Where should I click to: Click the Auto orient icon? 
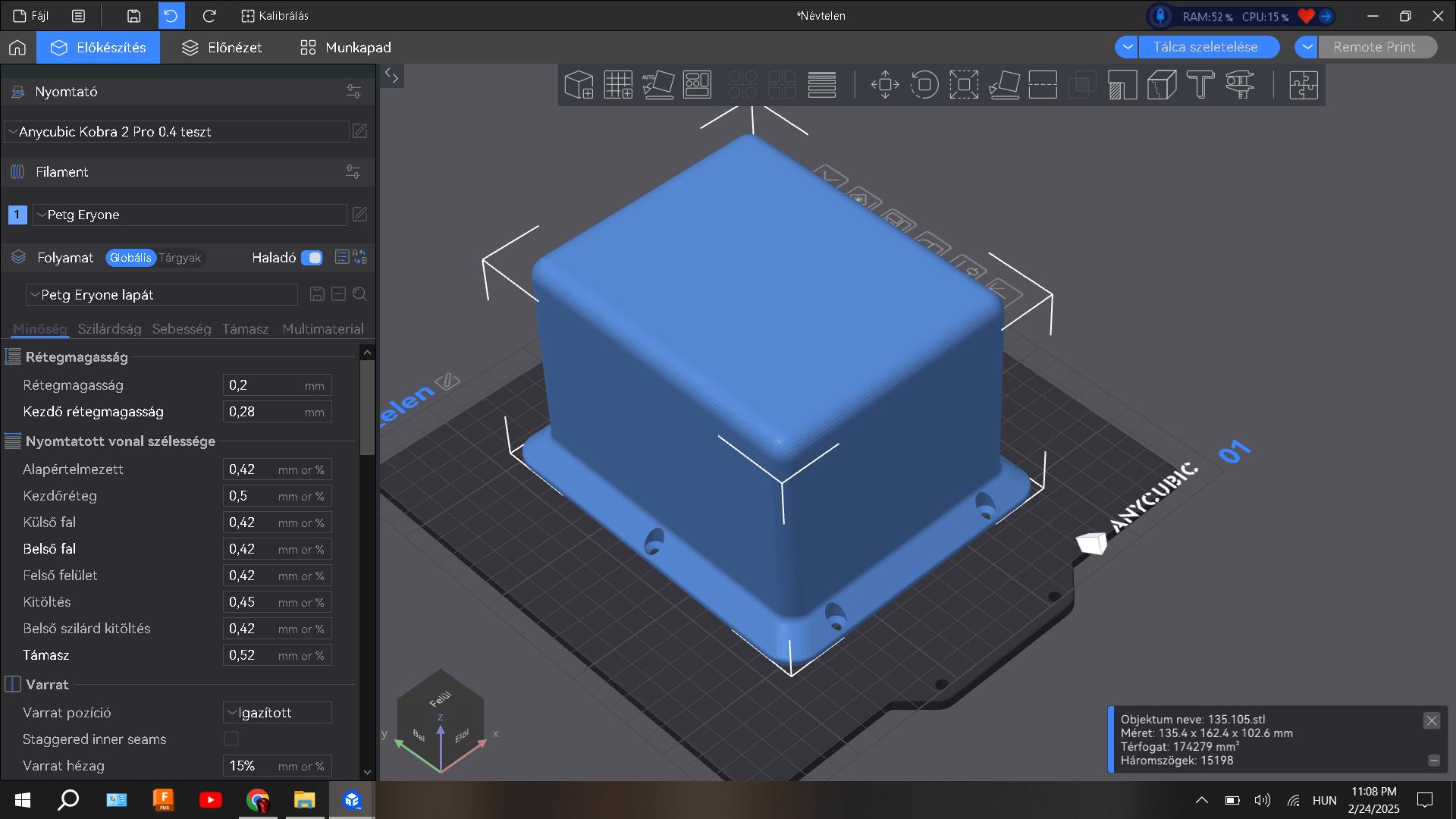coord(657,85)
